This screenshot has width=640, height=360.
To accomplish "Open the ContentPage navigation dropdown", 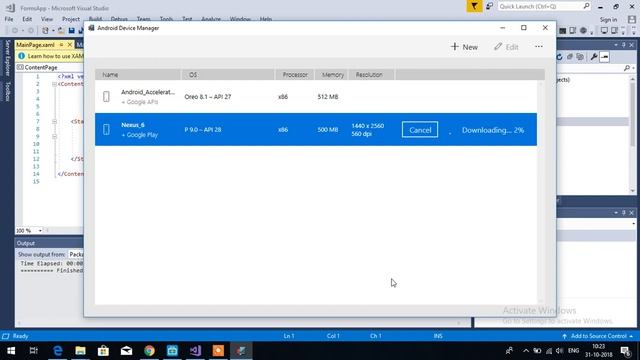I will pyautogui.click(x=49, y=67).
